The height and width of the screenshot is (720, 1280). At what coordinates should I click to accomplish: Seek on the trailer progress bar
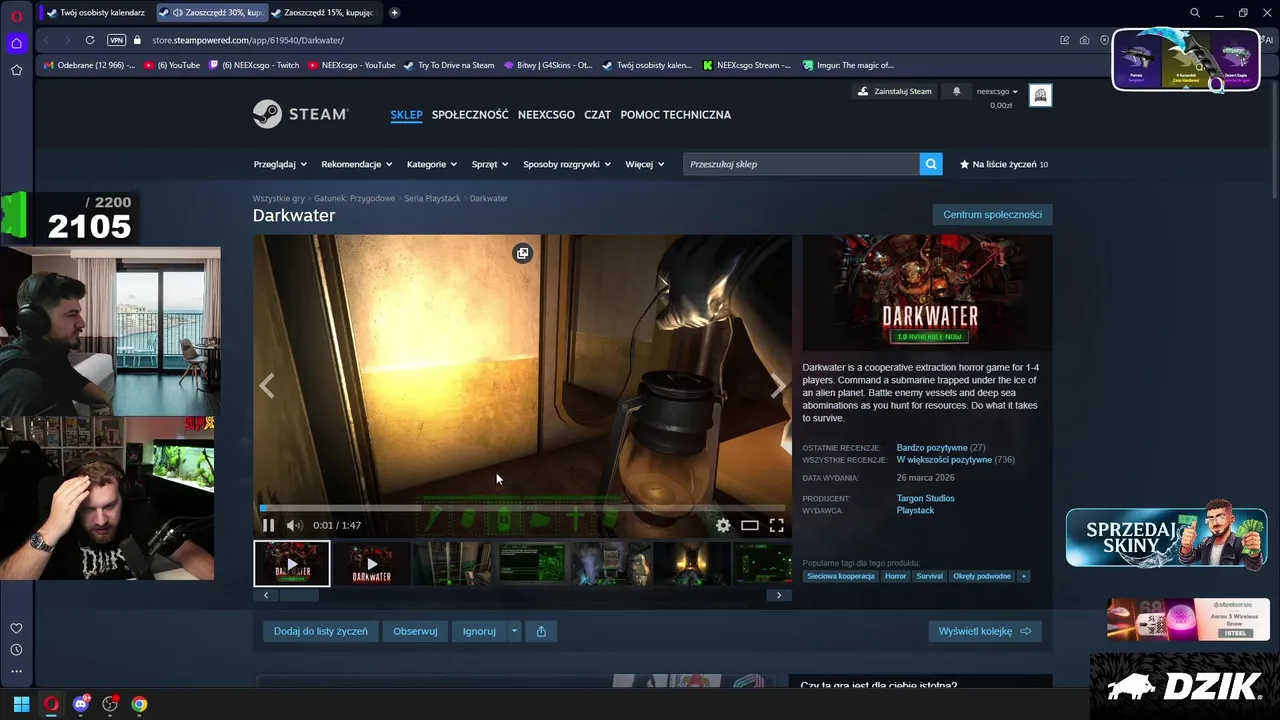[x=522, y=508]
